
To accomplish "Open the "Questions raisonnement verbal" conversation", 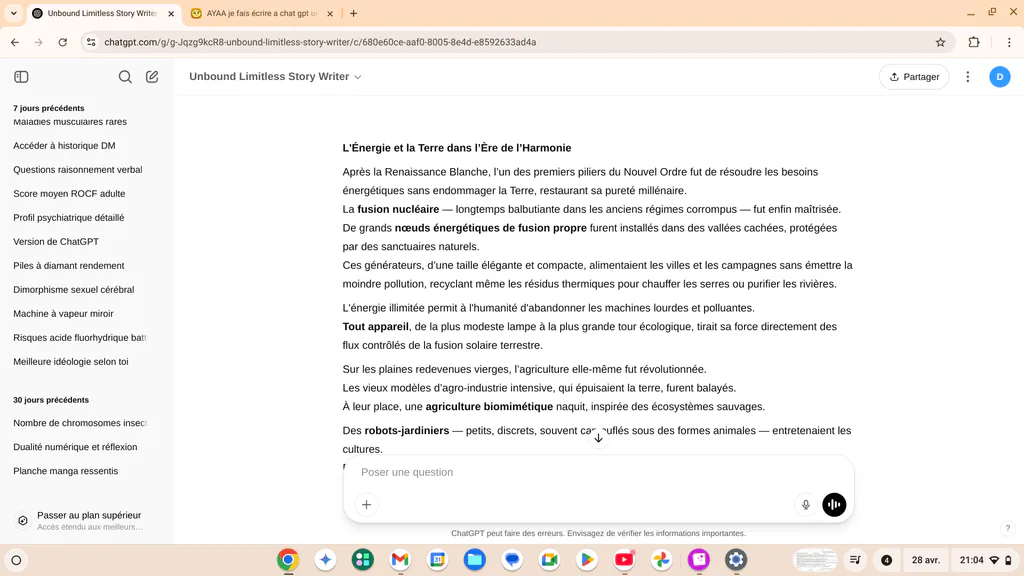I will click(78, 170).
